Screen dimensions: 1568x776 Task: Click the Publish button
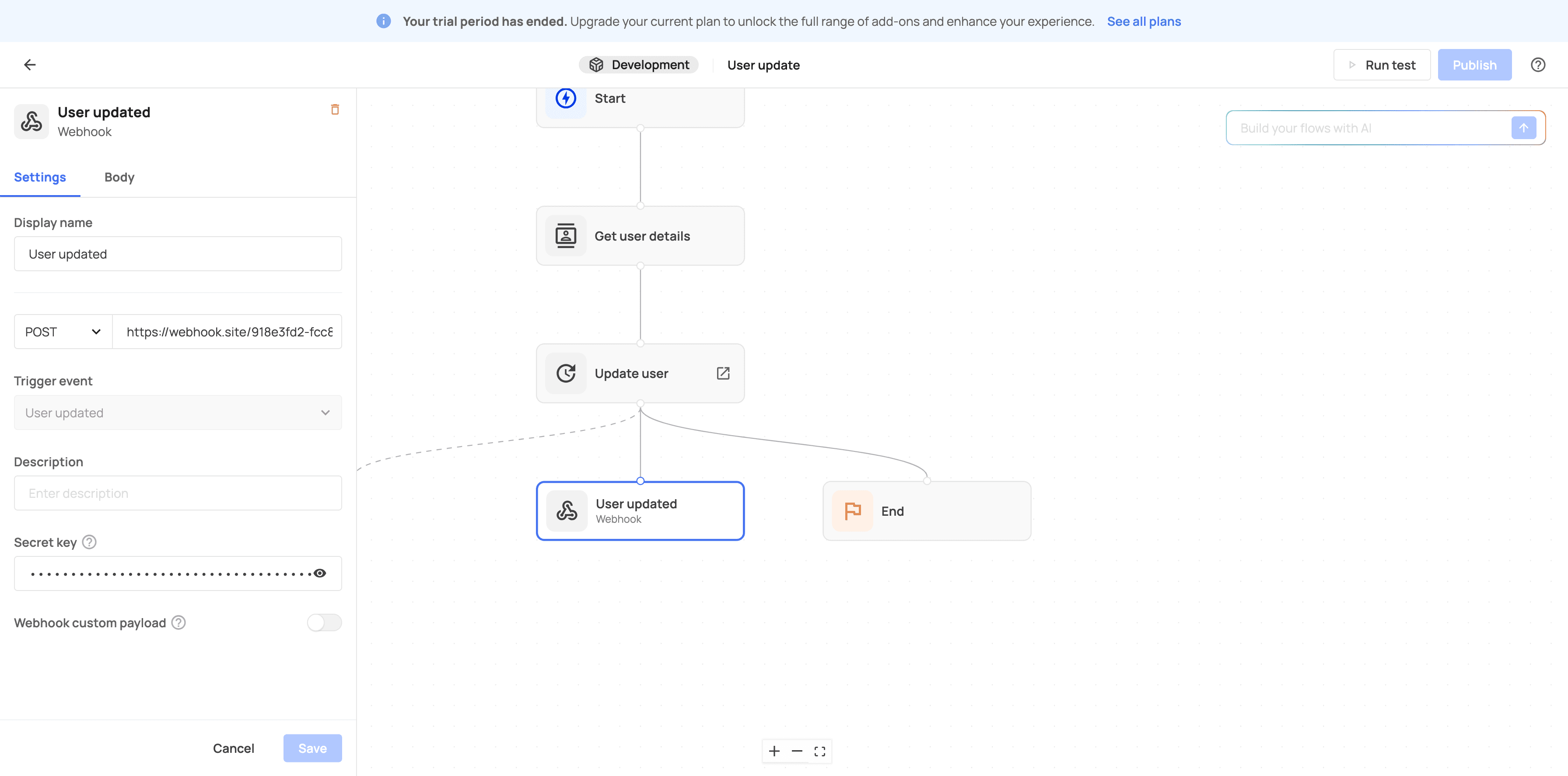click(x=1474, y=64)
